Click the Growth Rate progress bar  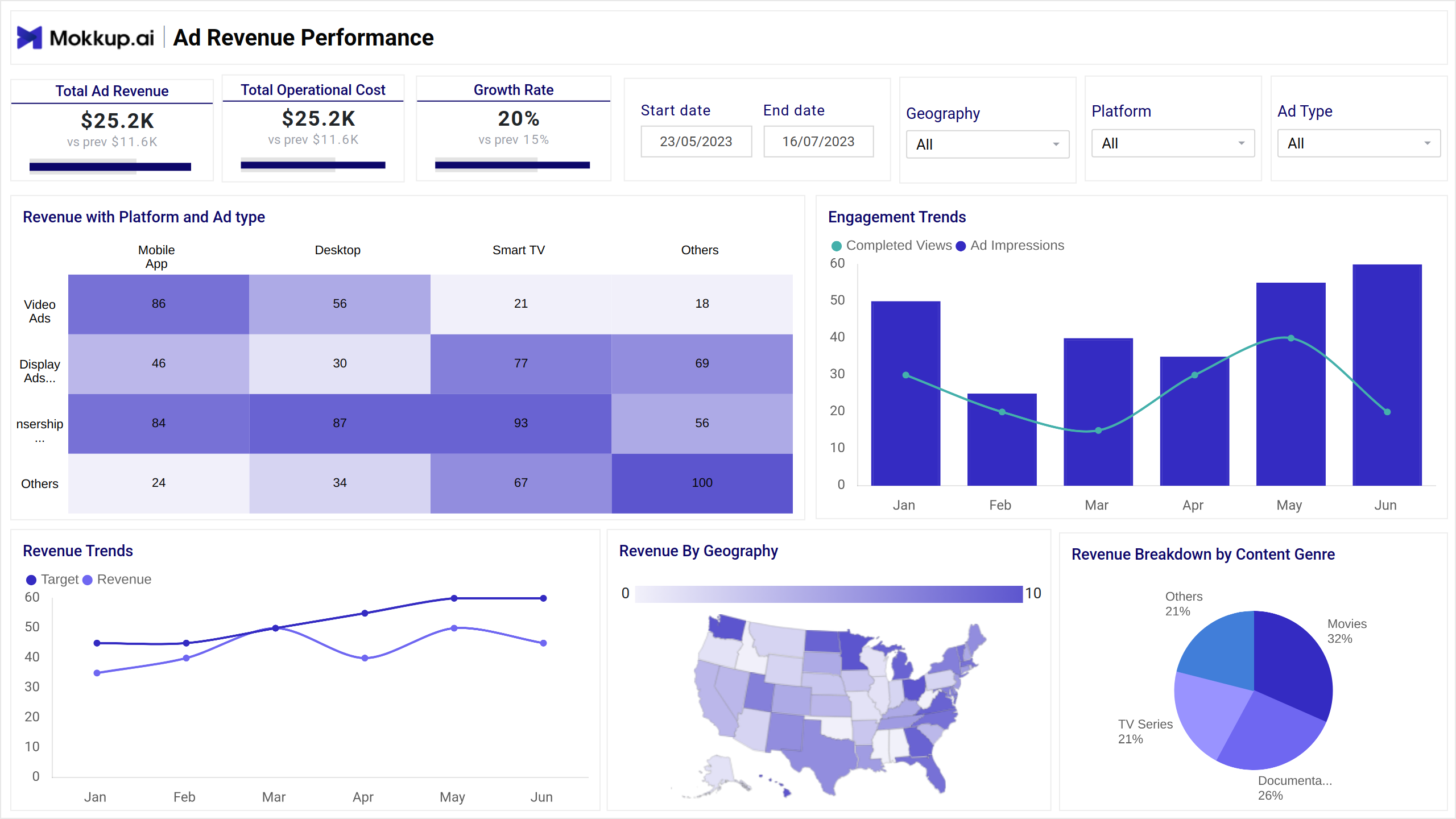click(512, 165)
